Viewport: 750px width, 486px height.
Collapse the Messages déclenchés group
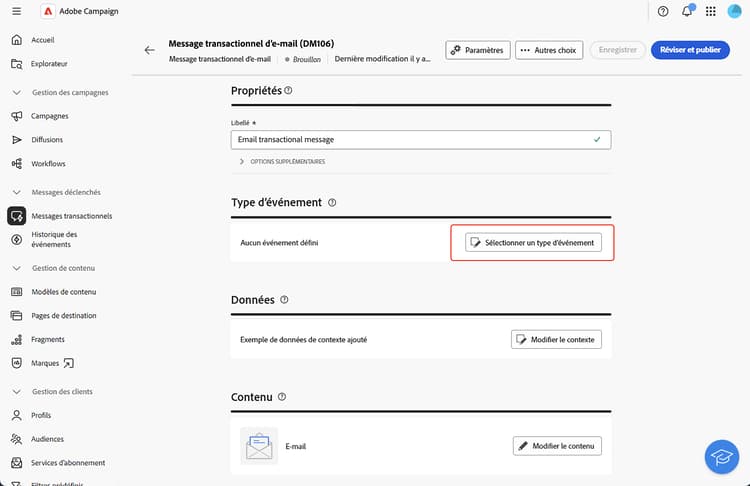16,192
